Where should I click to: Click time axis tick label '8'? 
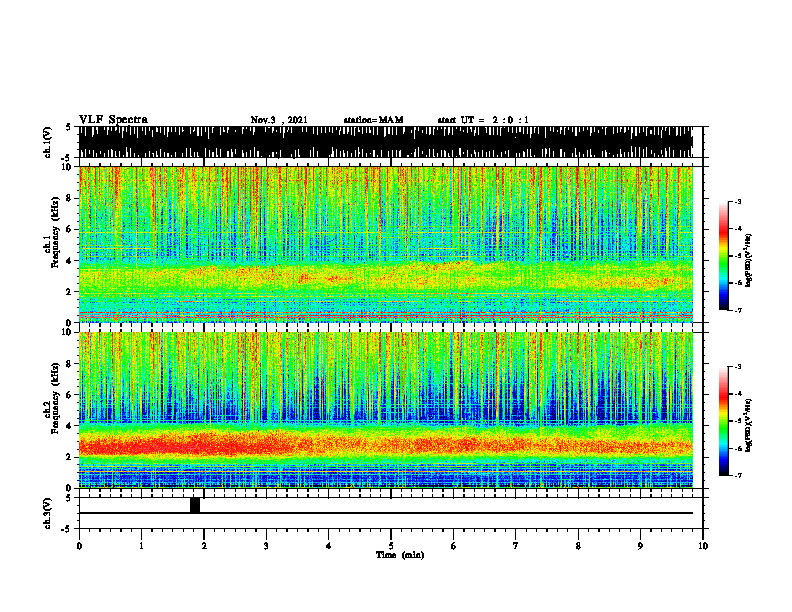(578, 546)
